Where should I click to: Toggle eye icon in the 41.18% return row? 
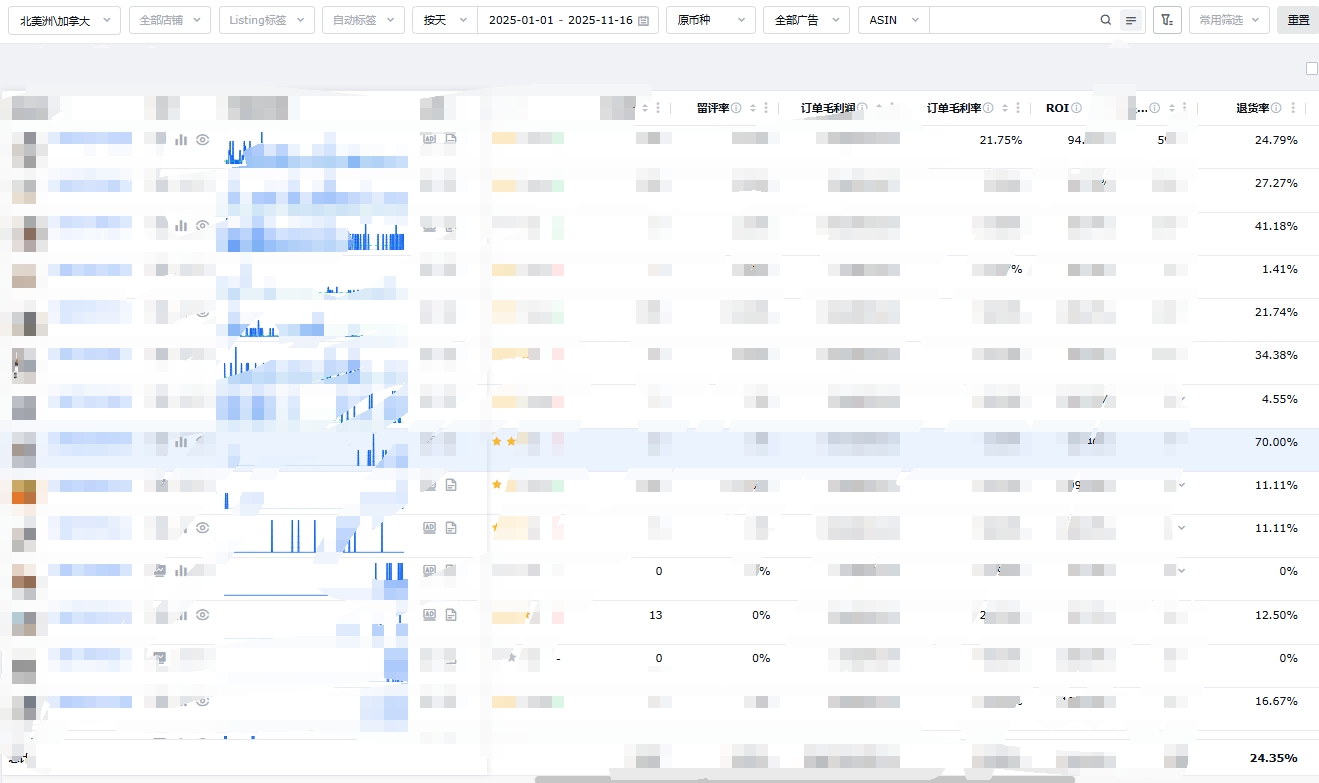(x=202, y=226)
